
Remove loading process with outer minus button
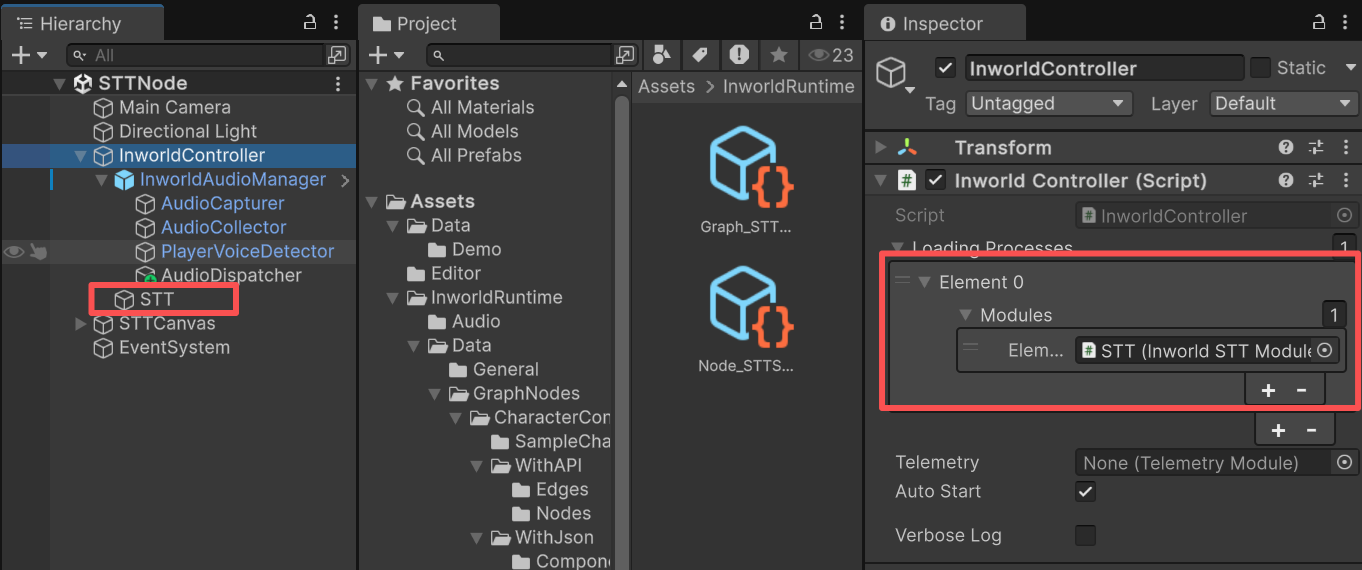click(x=1311, y=430)
